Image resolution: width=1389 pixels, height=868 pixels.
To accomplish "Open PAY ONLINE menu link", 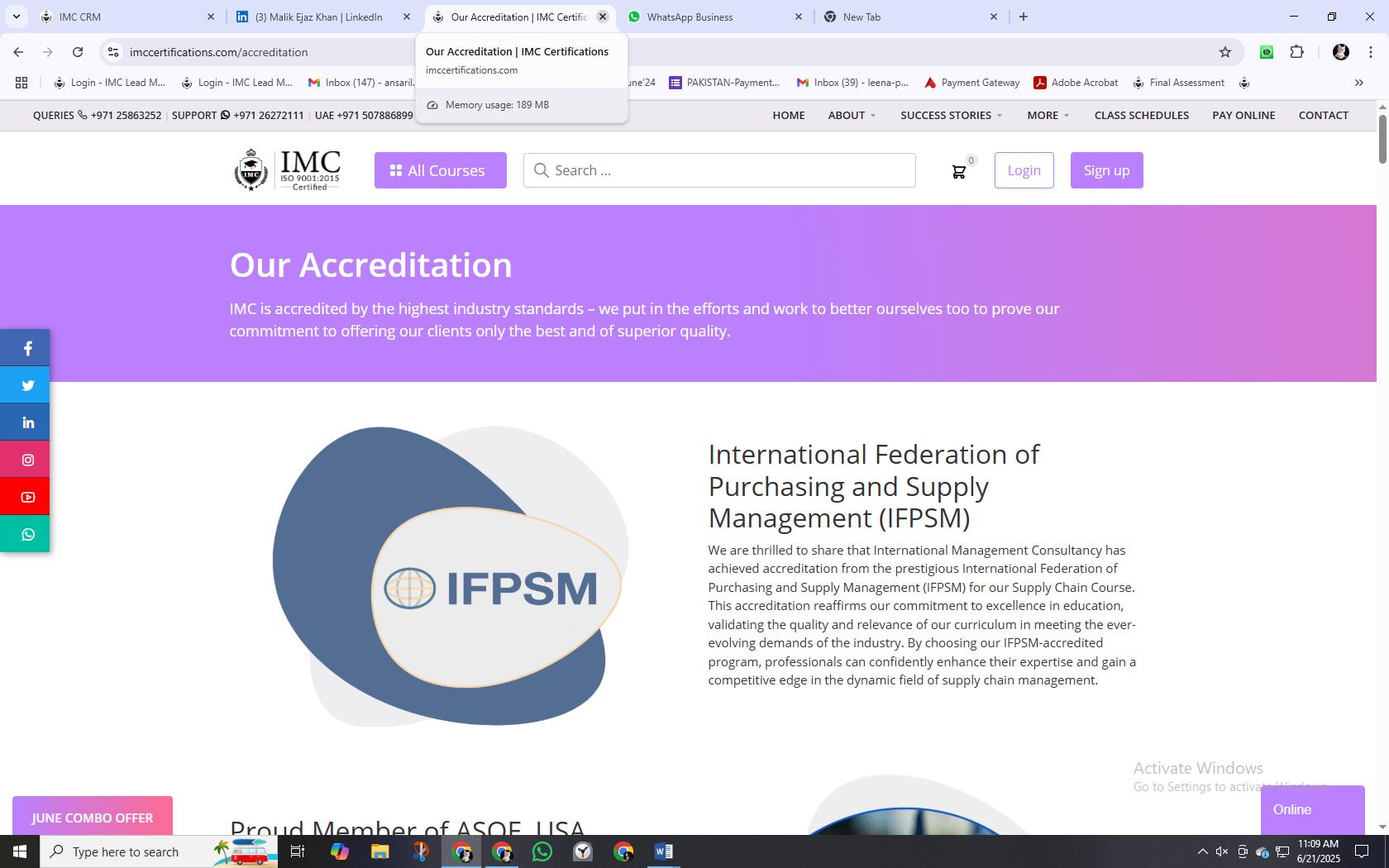I will [1243, 115].
